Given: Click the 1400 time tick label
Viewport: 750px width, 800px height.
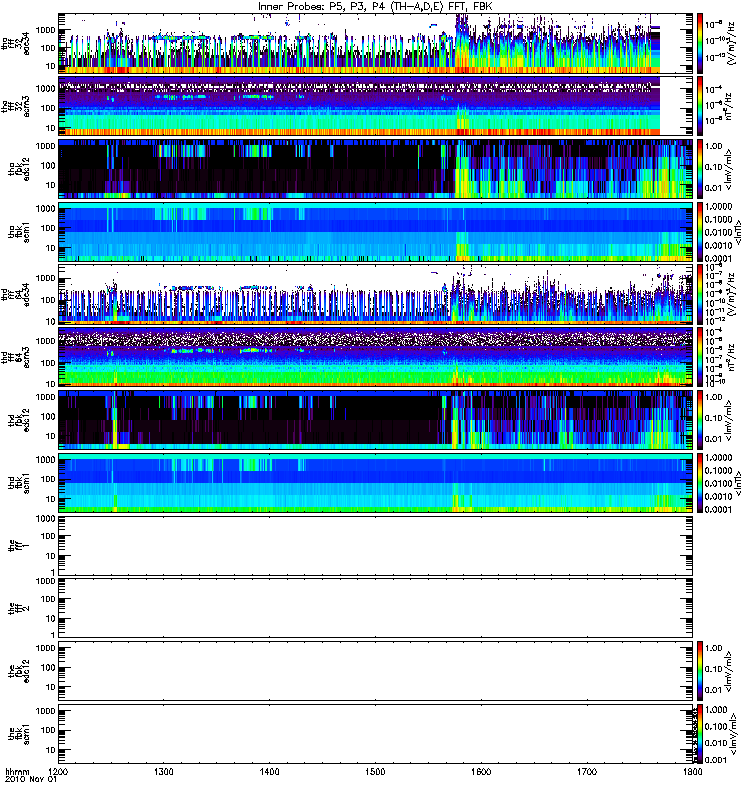Looking at the screenshot, I should pos(269,771).
